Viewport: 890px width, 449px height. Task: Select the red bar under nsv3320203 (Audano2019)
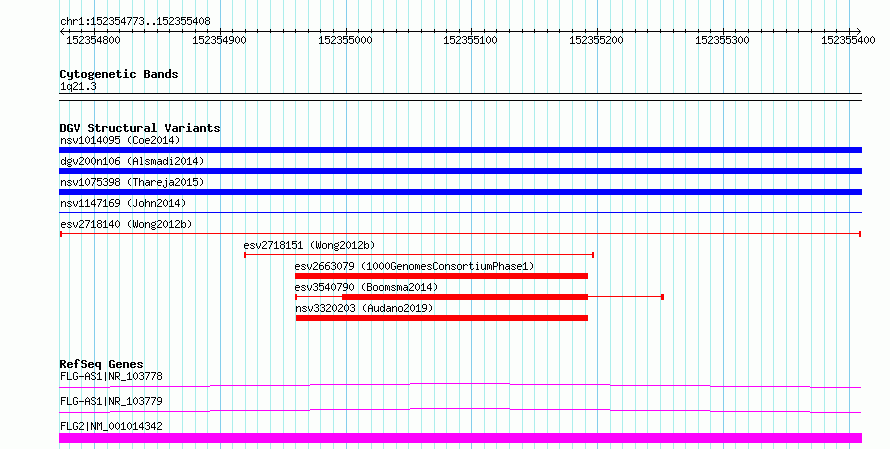(442, 318)
